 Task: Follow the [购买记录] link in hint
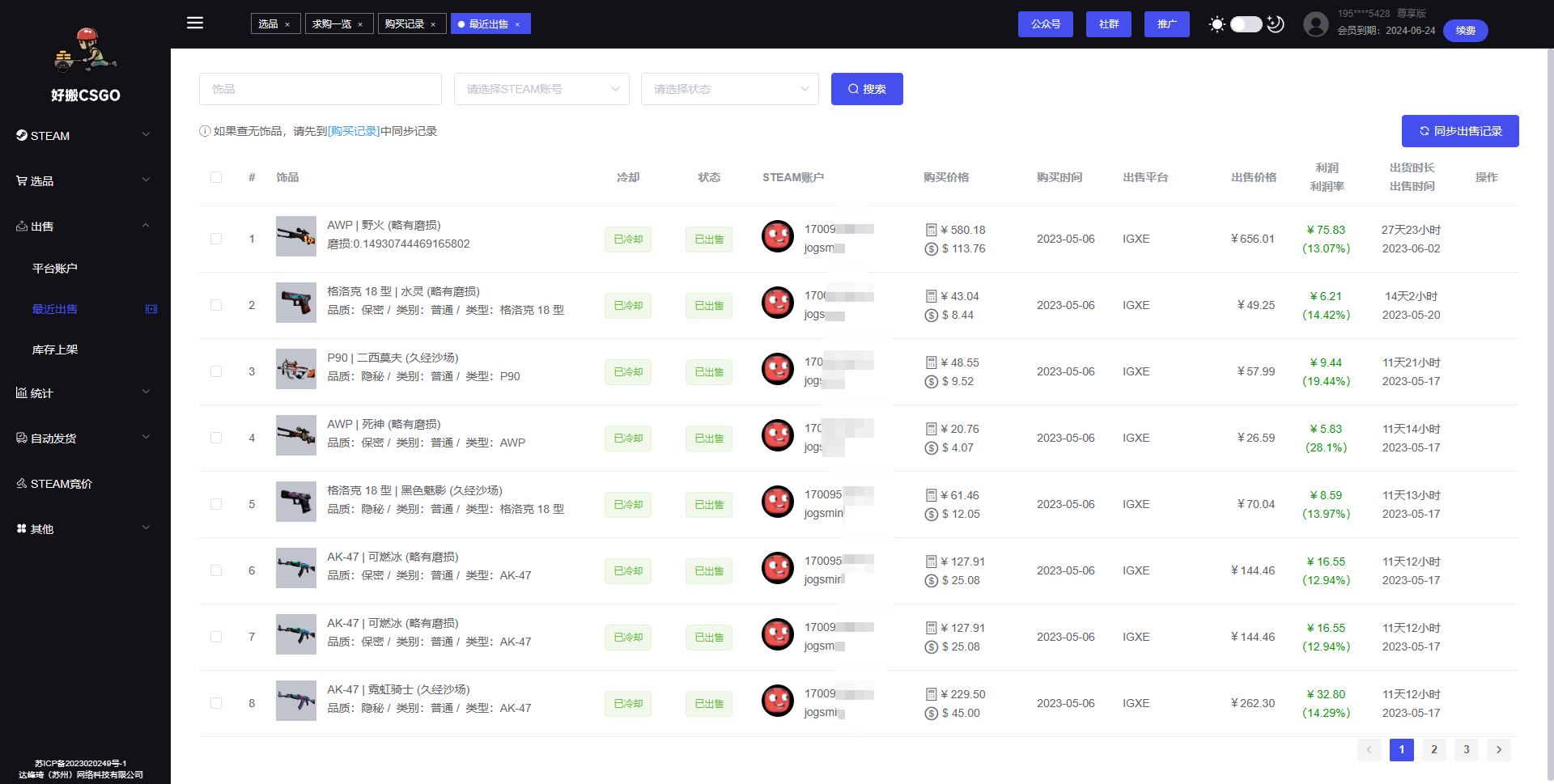(354, 131)
